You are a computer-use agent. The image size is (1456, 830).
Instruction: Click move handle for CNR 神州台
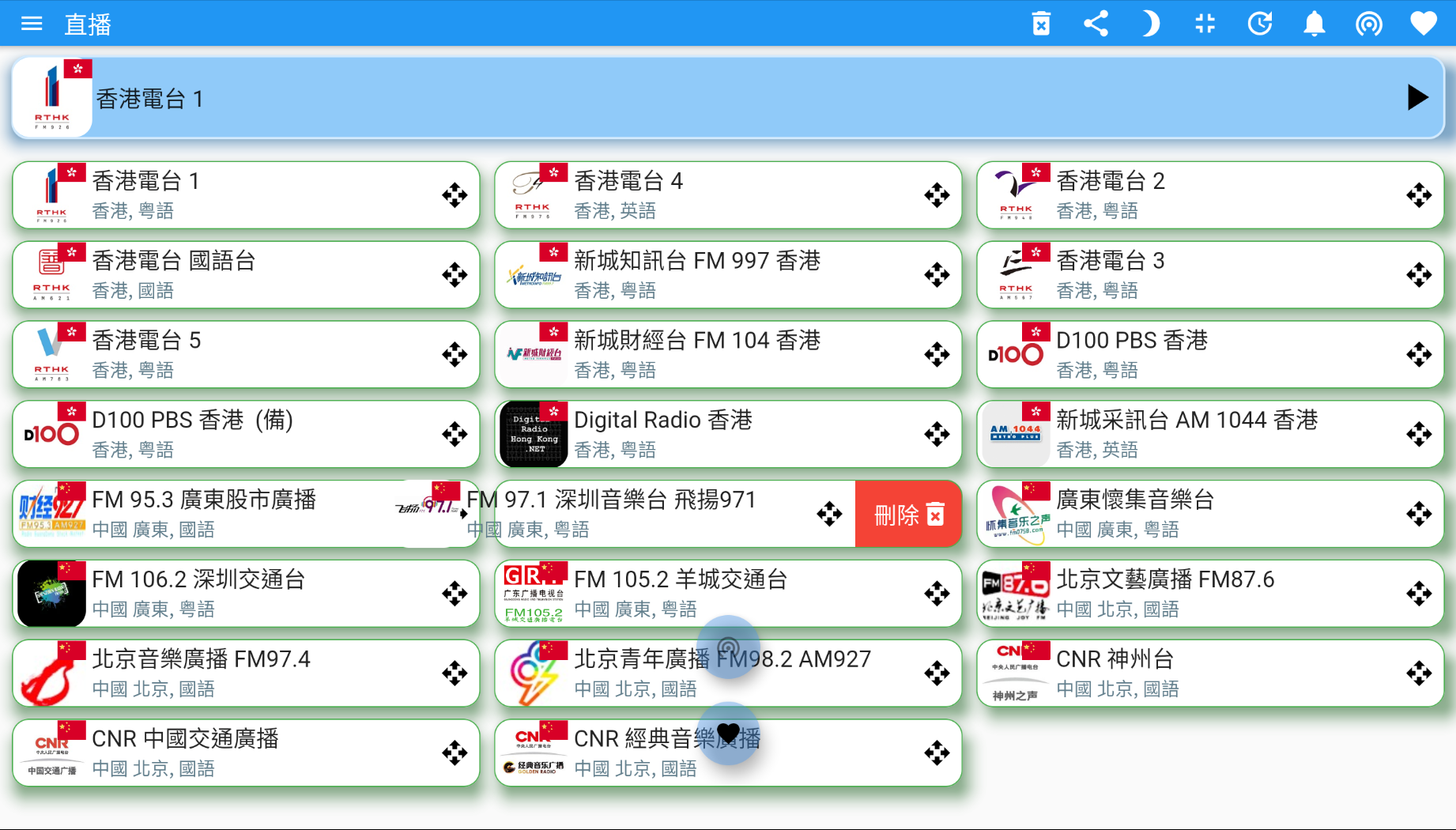click(x=1419, y=673)
